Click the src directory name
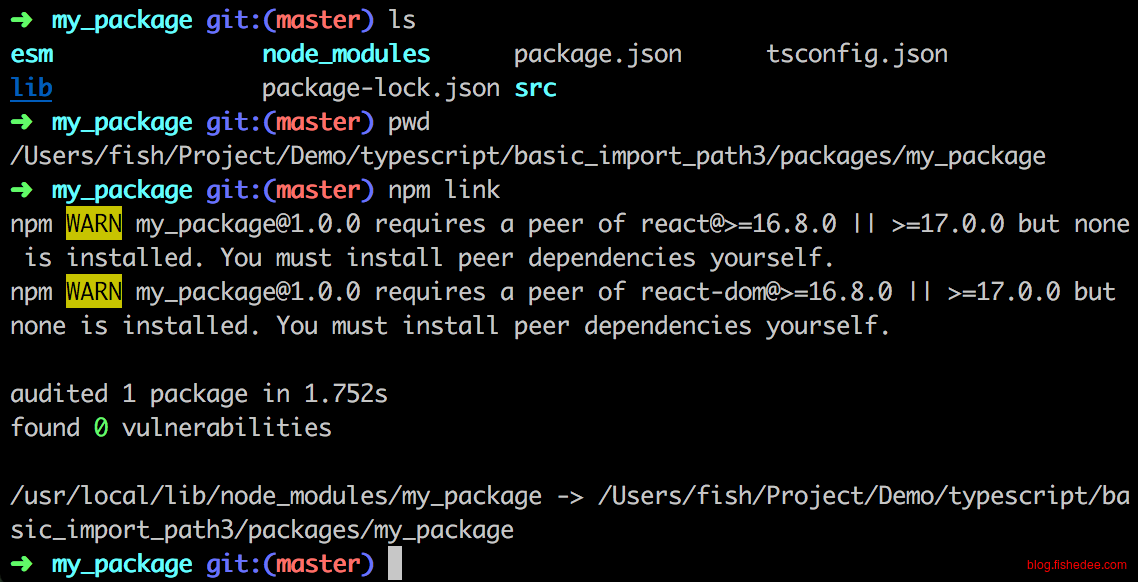The height and width of the screenshot is (582, 1138). tap(536, 89)
